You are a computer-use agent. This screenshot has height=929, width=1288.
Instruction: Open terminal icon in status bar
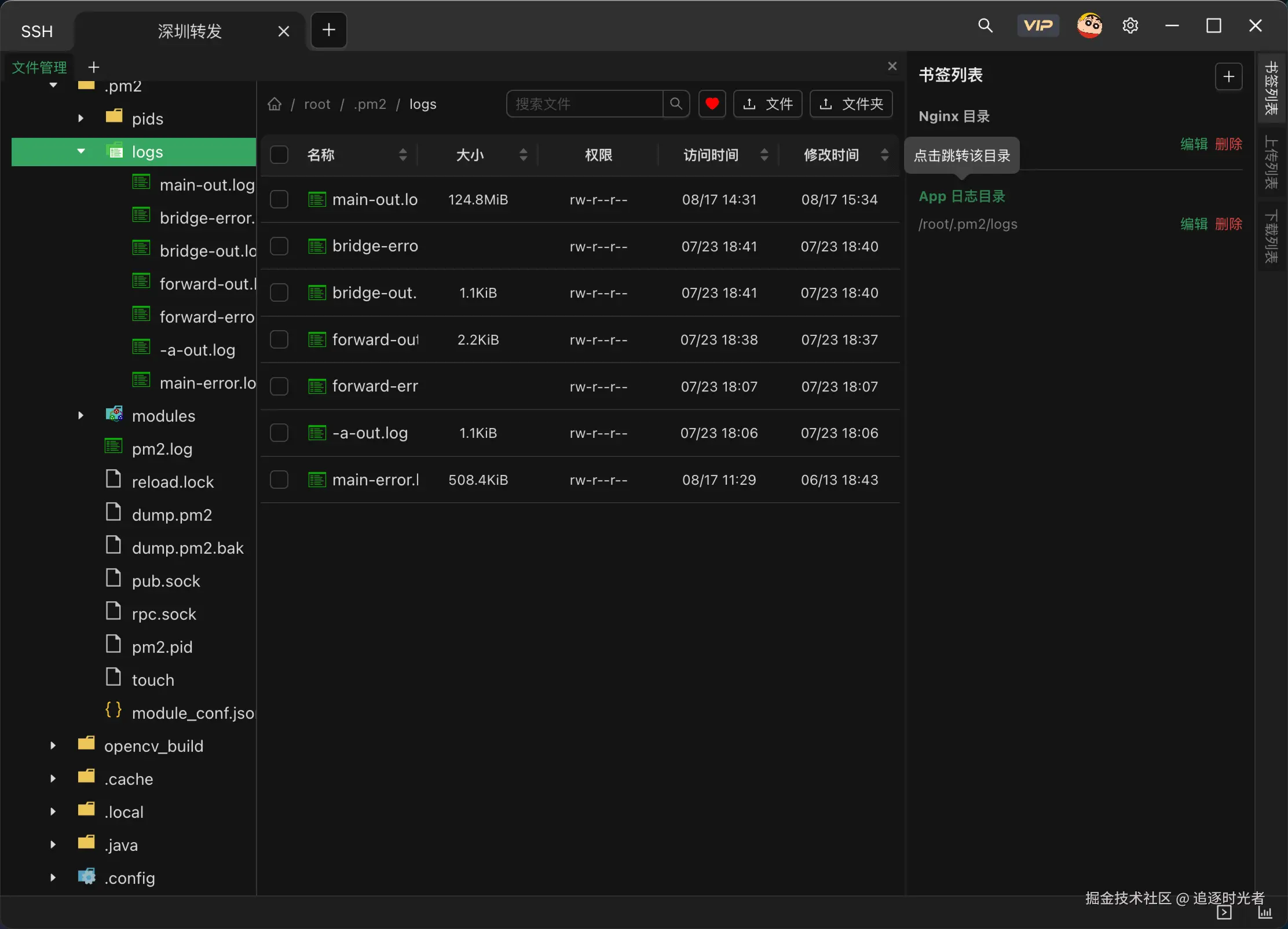(x=1224, y=913)
